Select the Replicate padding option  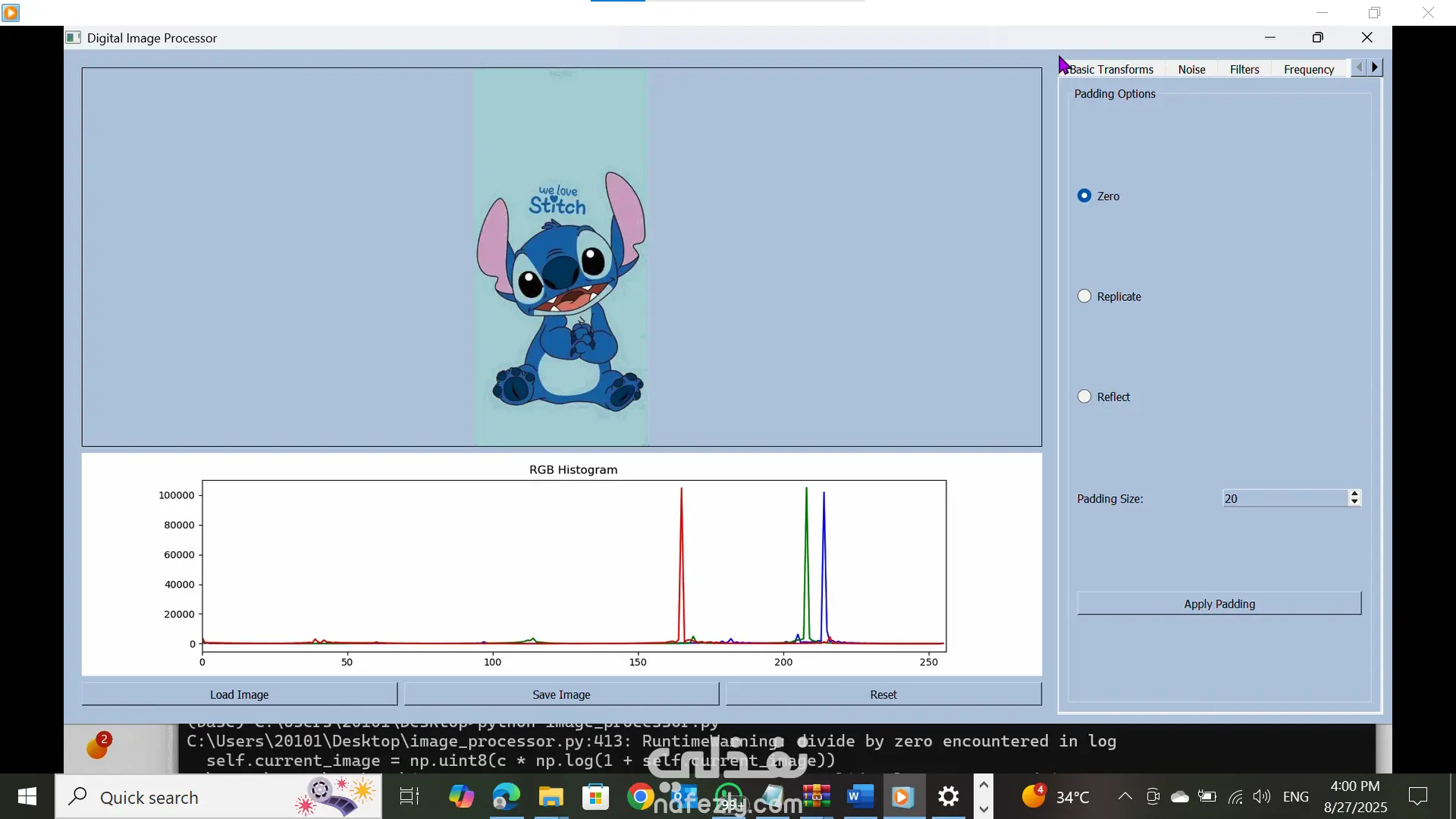pyautogui.click(x=1084, y=297)
